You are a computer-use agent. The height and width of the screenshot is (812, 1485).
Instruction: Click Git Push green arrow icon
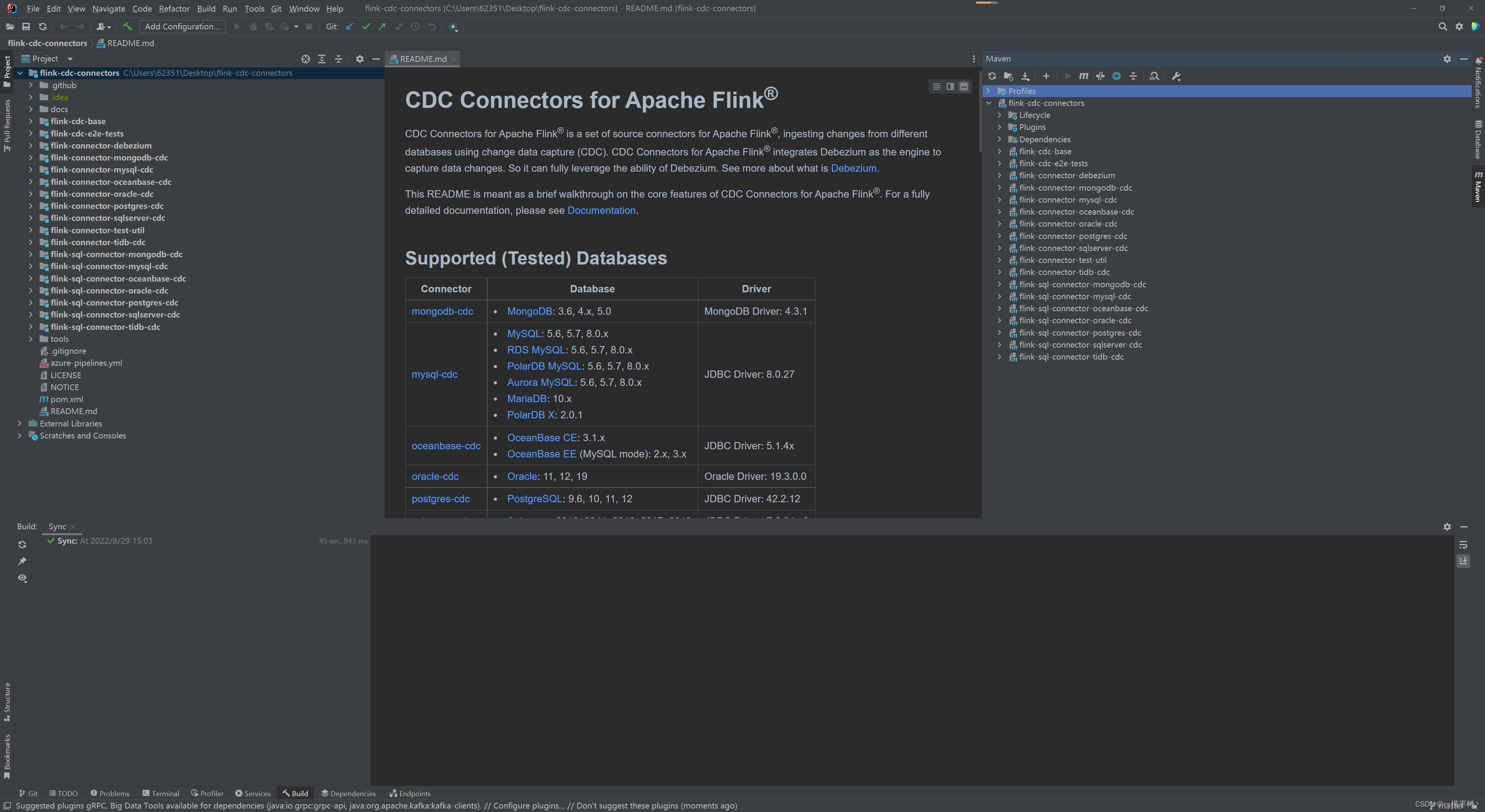[382, 27]
